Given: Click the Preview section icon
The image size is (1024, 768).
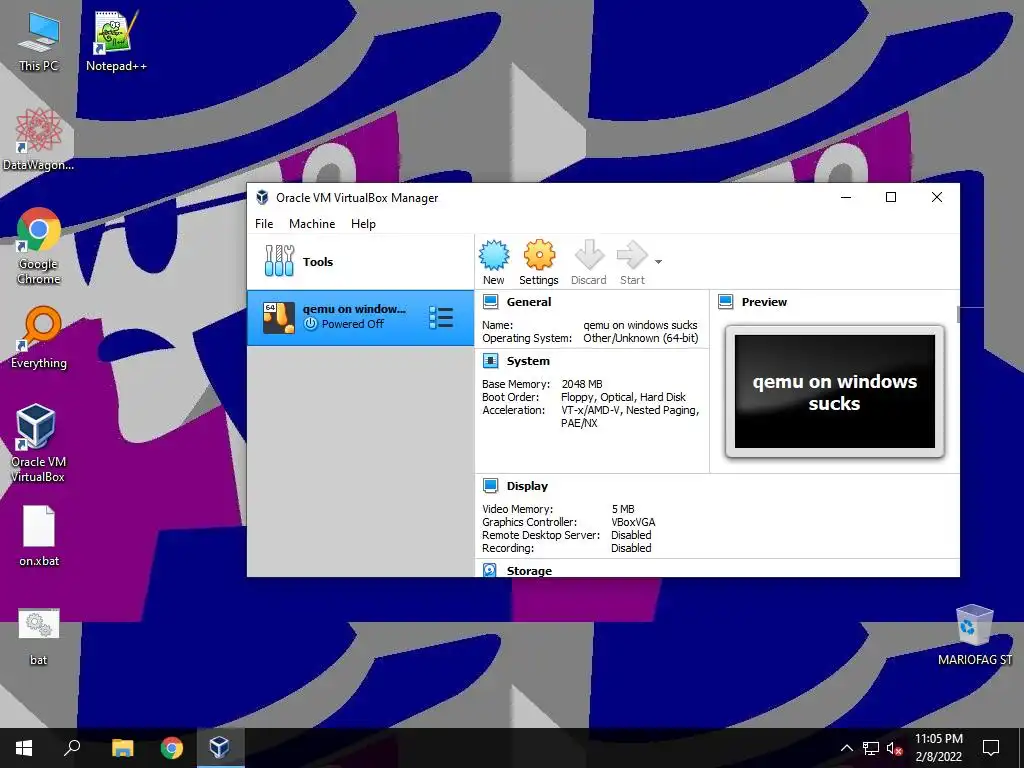Looking at the screenshot, I should [x=726, y=302].
